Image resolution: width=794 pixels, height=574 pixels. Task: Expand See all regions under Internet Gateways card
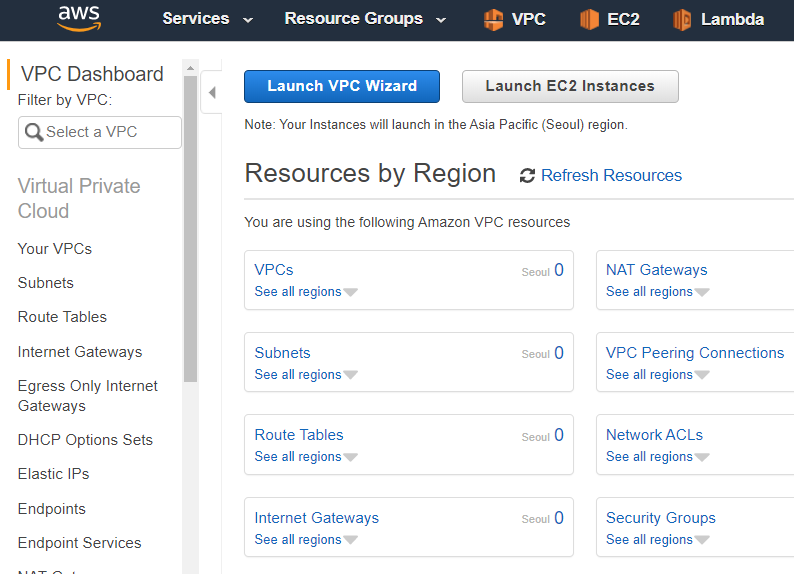coord(306,540)
